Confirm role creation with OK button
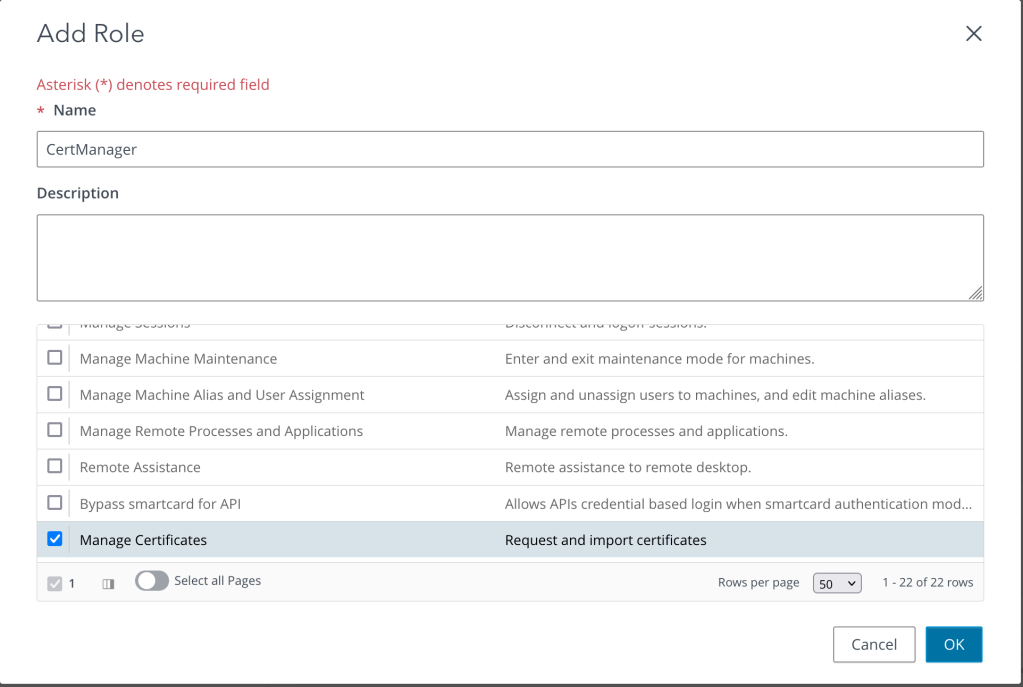This screenshot has height=687, width=1023. pos(953,644)
